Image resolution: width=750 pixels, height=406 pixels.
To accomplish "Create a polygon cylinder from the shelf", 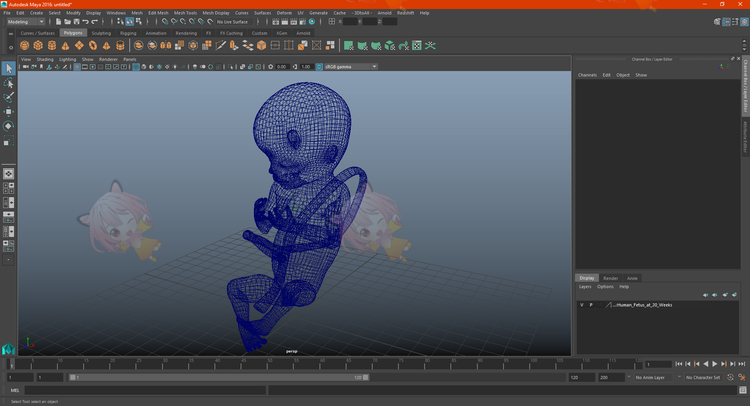I will pyautogui.click(x=52, y=45).
